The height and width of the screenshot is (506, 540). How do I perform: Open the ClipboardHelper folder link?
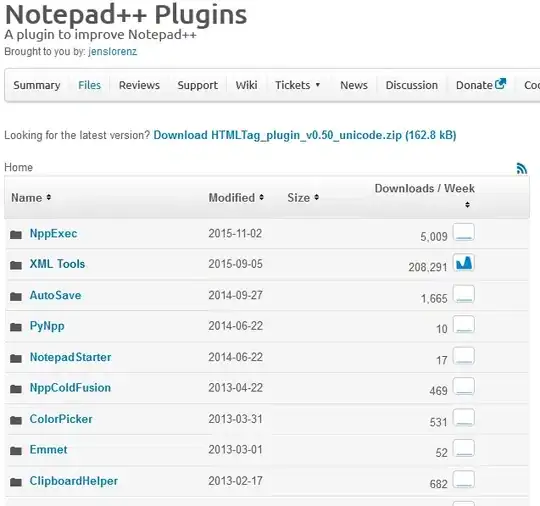coord(74,481)
